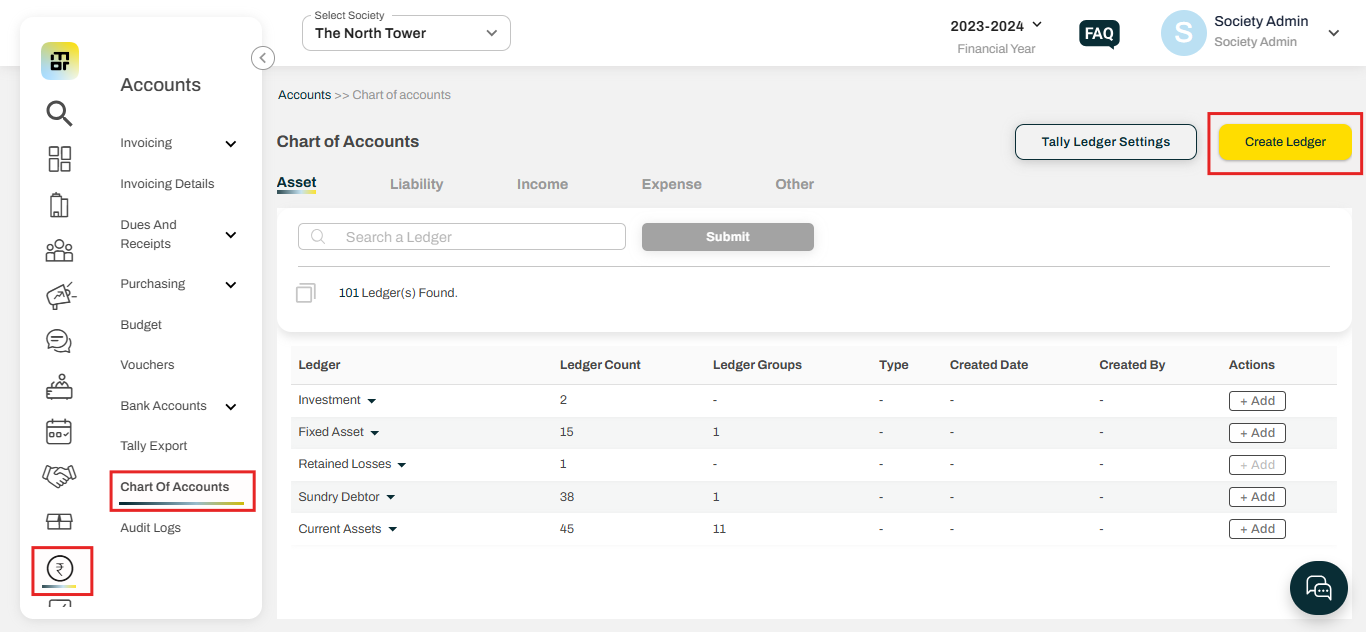This screenshot has width=1366, height=632.
Task: Open the handshake icon in sidebar
Action: [x=60, y=476]
